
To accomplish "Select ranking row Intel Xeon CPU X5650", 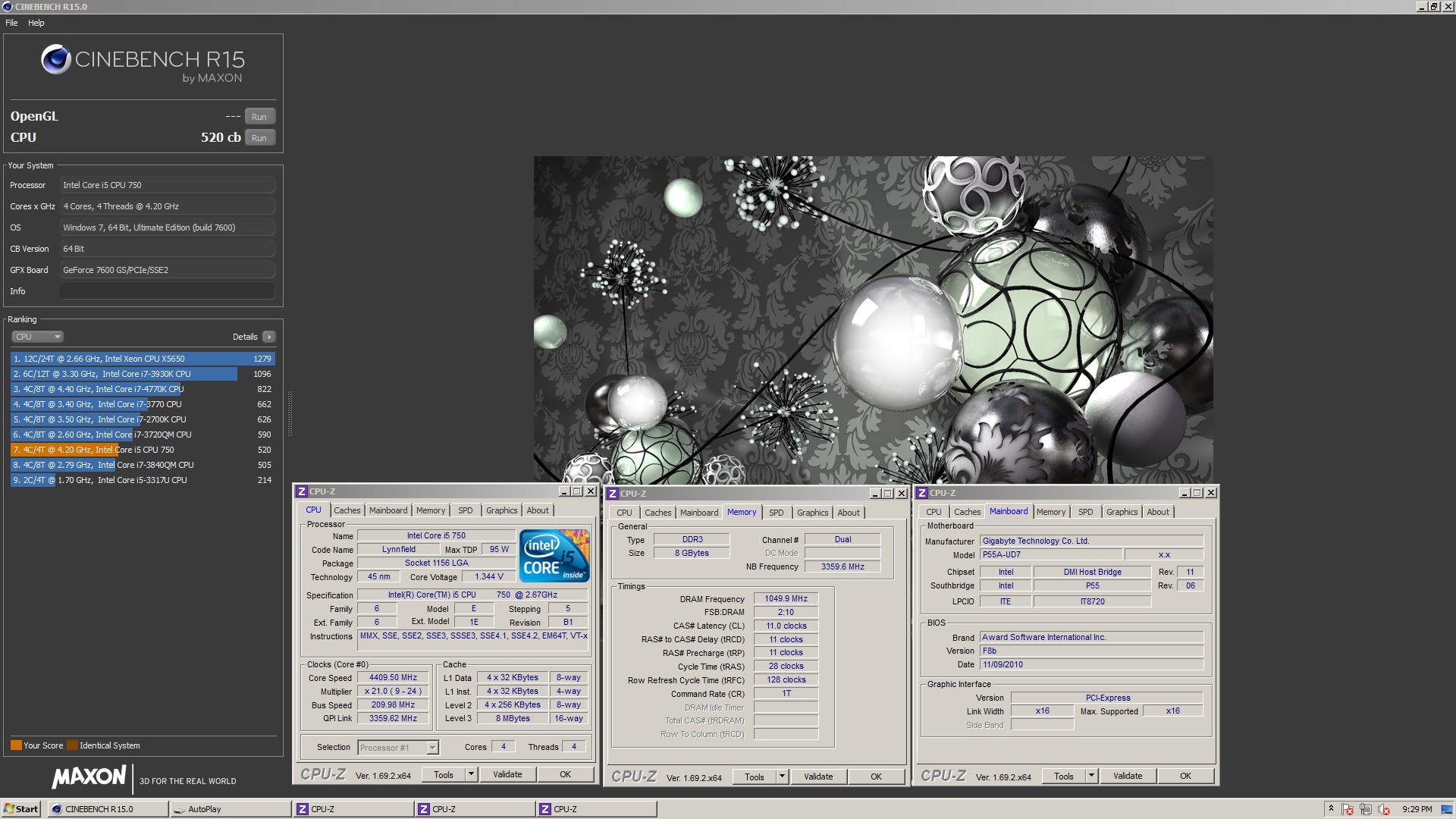I will tap(143, 359).
